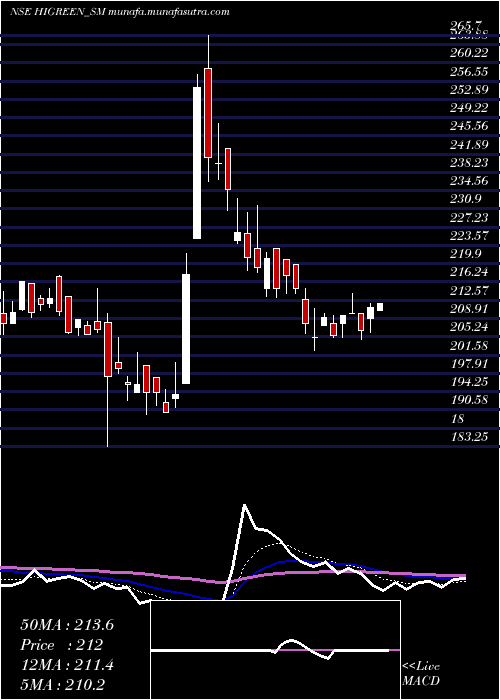500x700 pixels.
Task: Click the 183.25 price axis label
Action: coord(471,437)
